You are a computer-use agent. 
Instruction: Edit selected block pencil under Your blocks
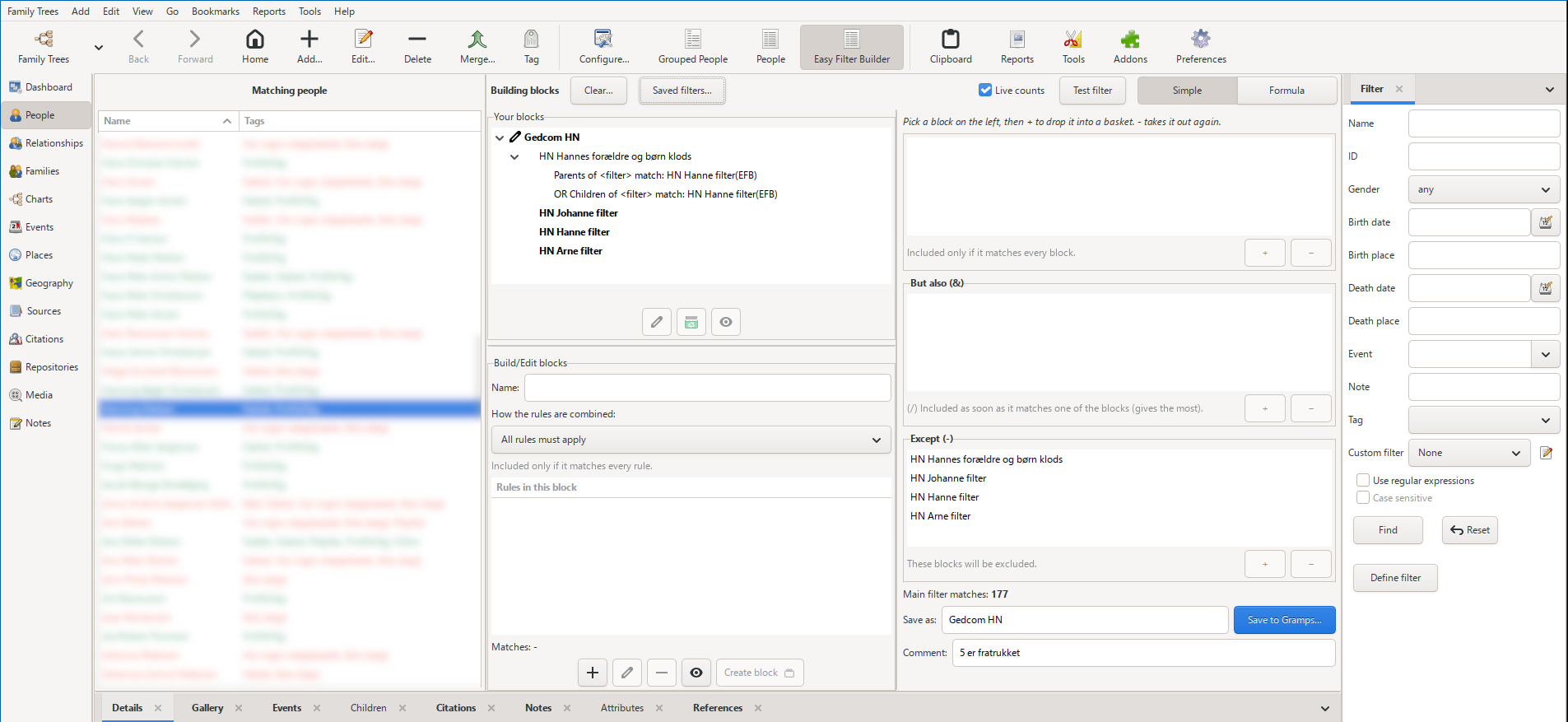click(657, 322)
